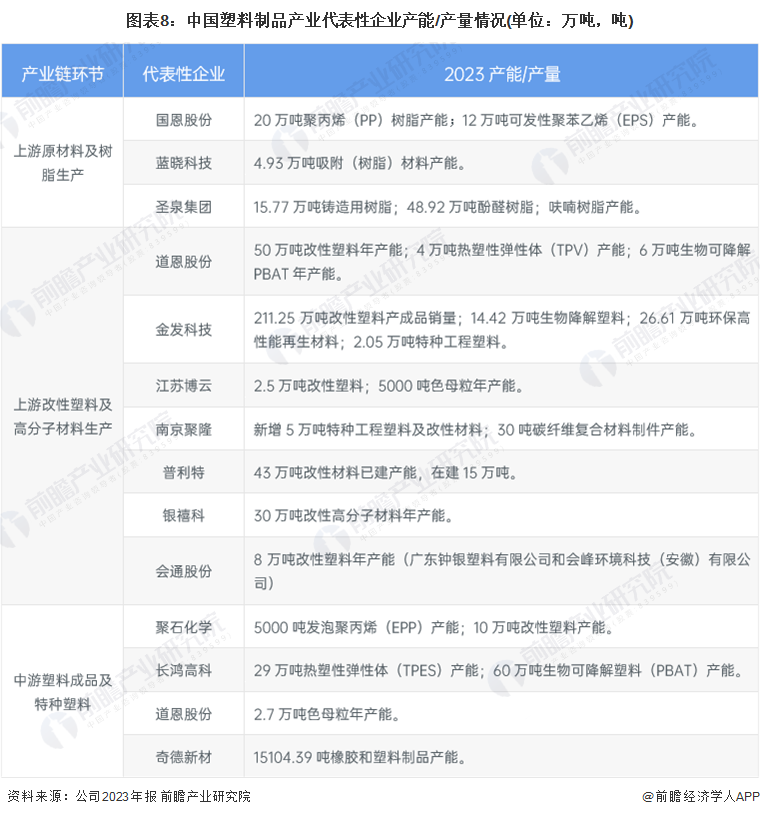The height and width of the screenshot is (817, 760).
Task: Select the 产业链环节 column header
Action: 63,71
